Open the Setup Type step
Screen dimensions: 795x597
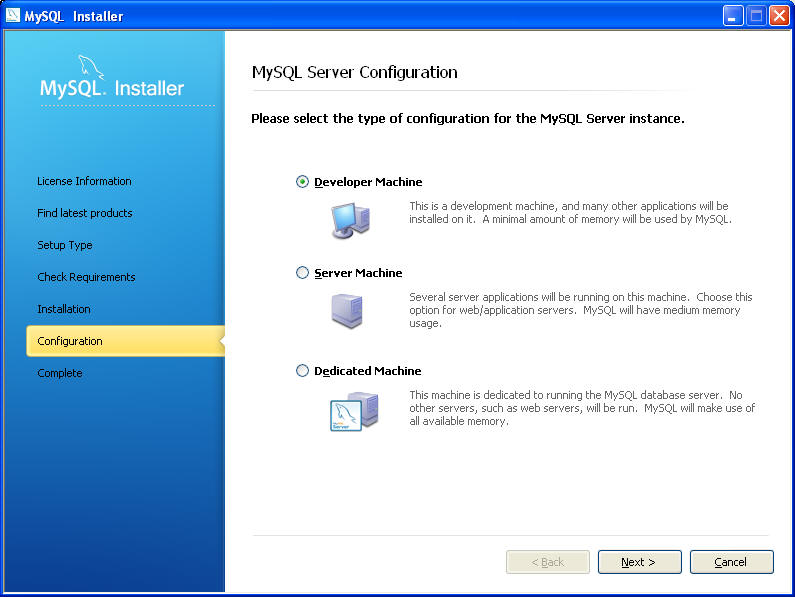(65, 245)
